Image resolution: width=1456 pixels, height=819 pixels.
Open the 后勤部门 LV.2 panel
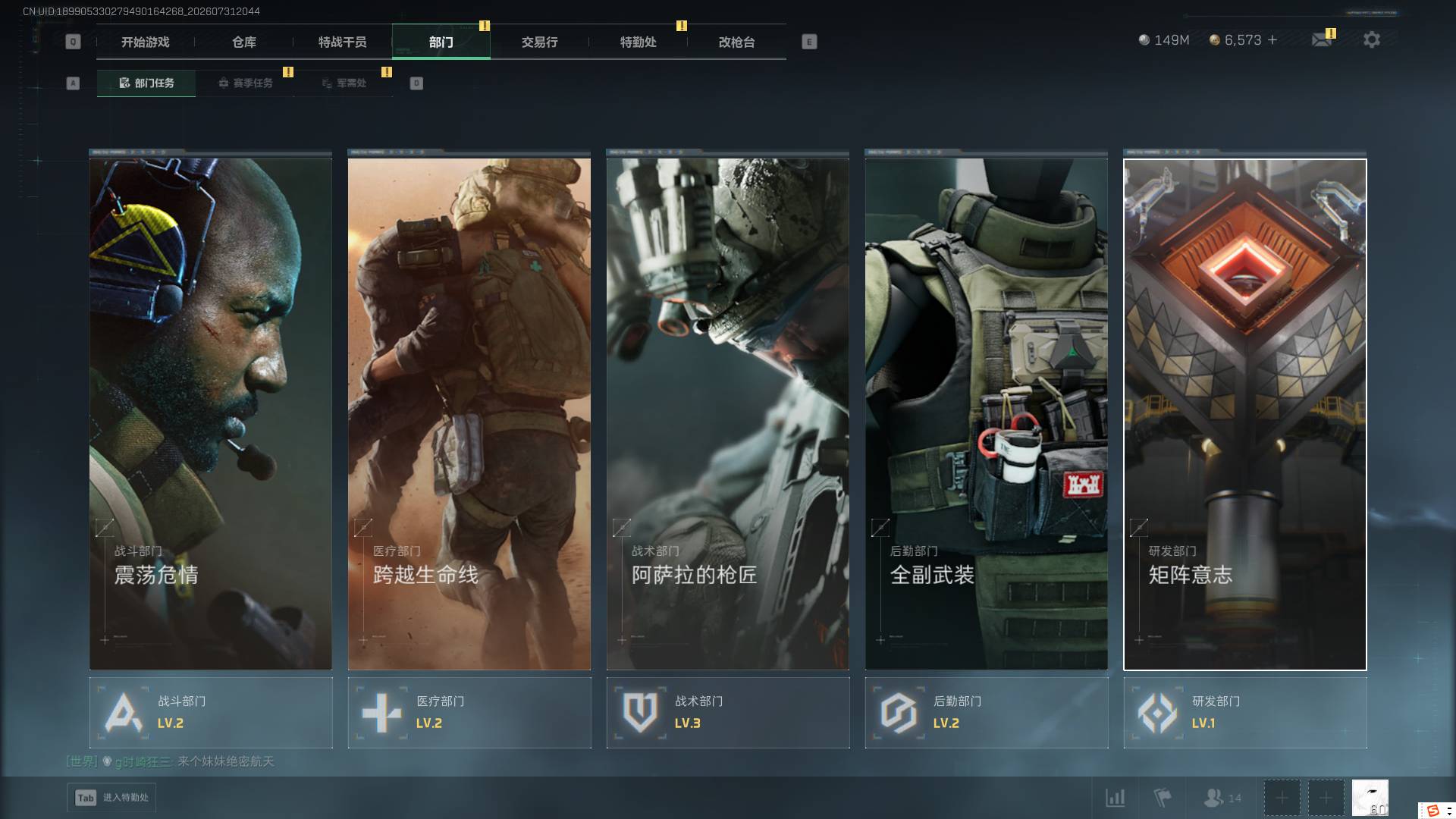pyautogui.click(x=987, y=713)
